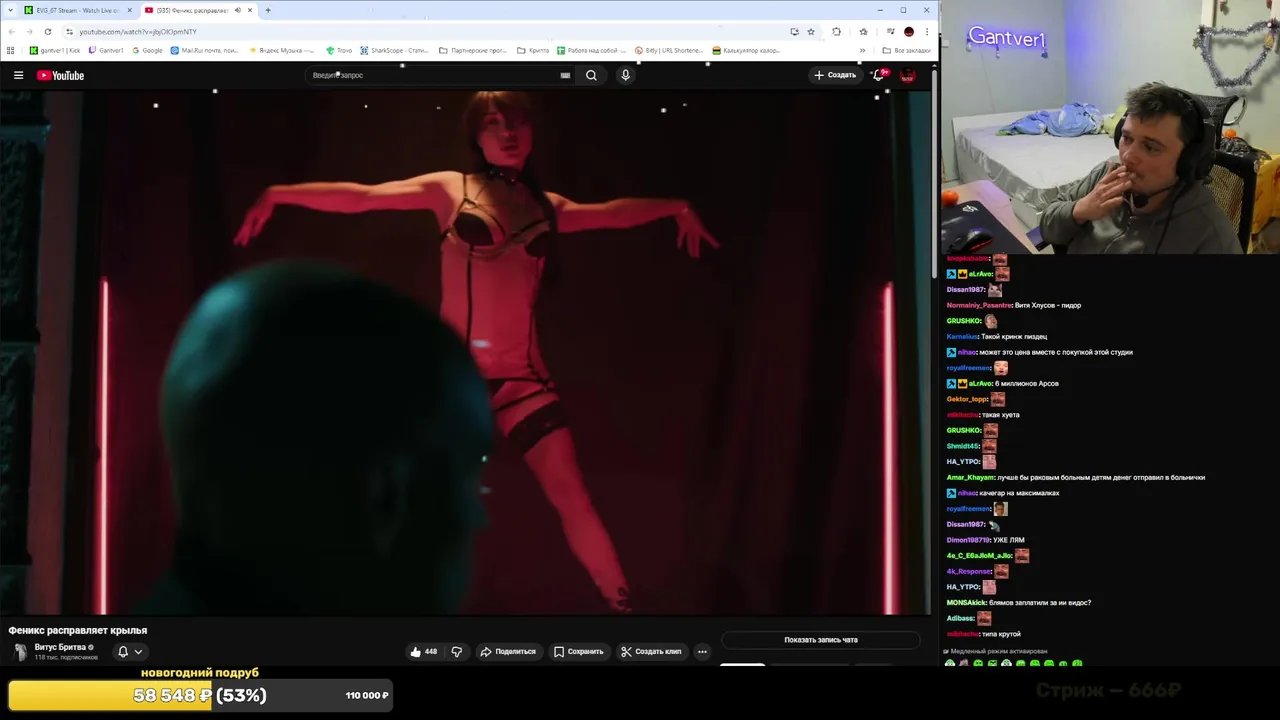This screenshot has width=1280, height=720.
Task: Click the YouTube search magnifier button
Action: click(591, 75)
